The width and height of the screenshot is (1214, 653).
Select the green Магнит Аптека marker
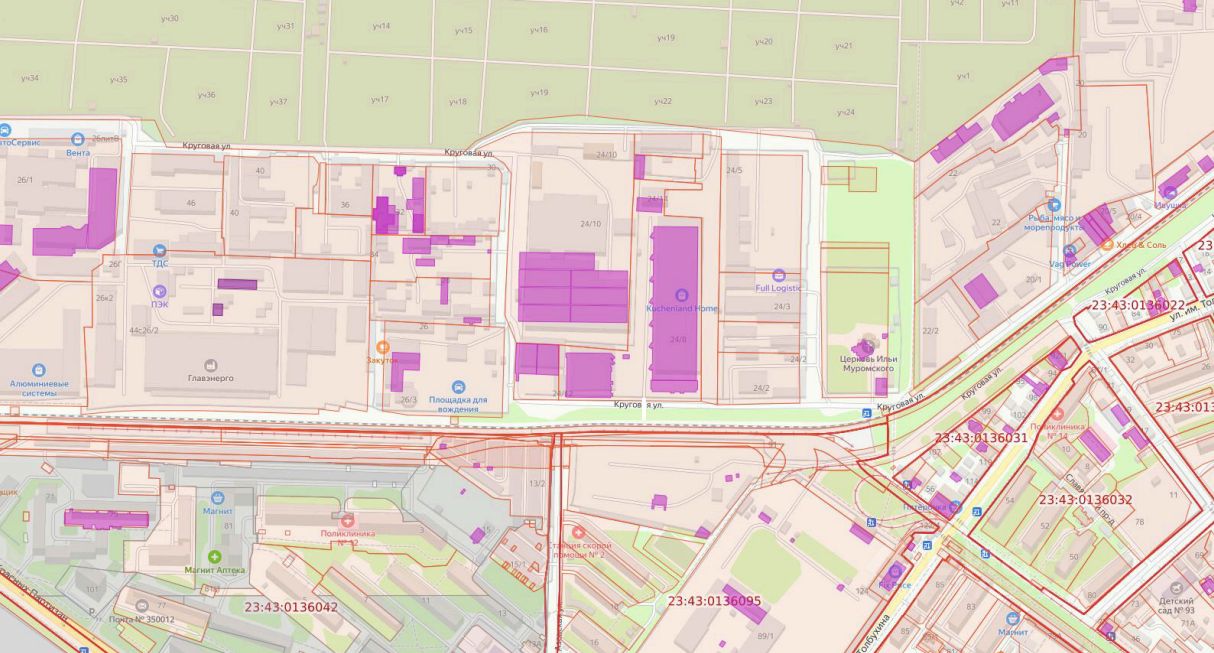coord(214,556)
